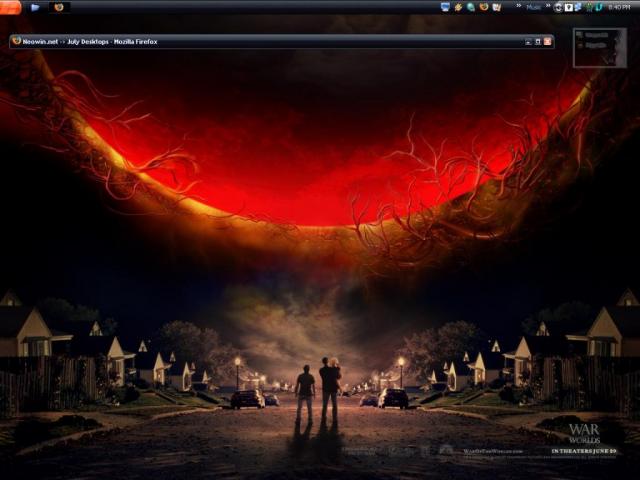Open the system clock showing 8:40 PM
This screenshot has width=640, height=480.
pyautogui.click(x=619, y=7)
